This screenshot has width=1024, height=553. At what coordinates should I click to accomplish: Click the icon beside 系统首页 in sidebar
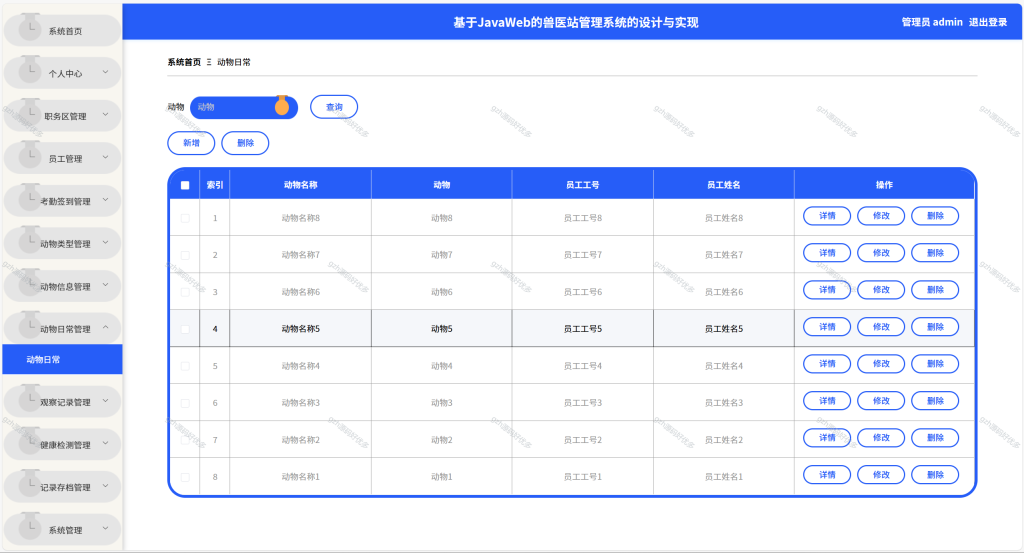(x=29, y=27)
